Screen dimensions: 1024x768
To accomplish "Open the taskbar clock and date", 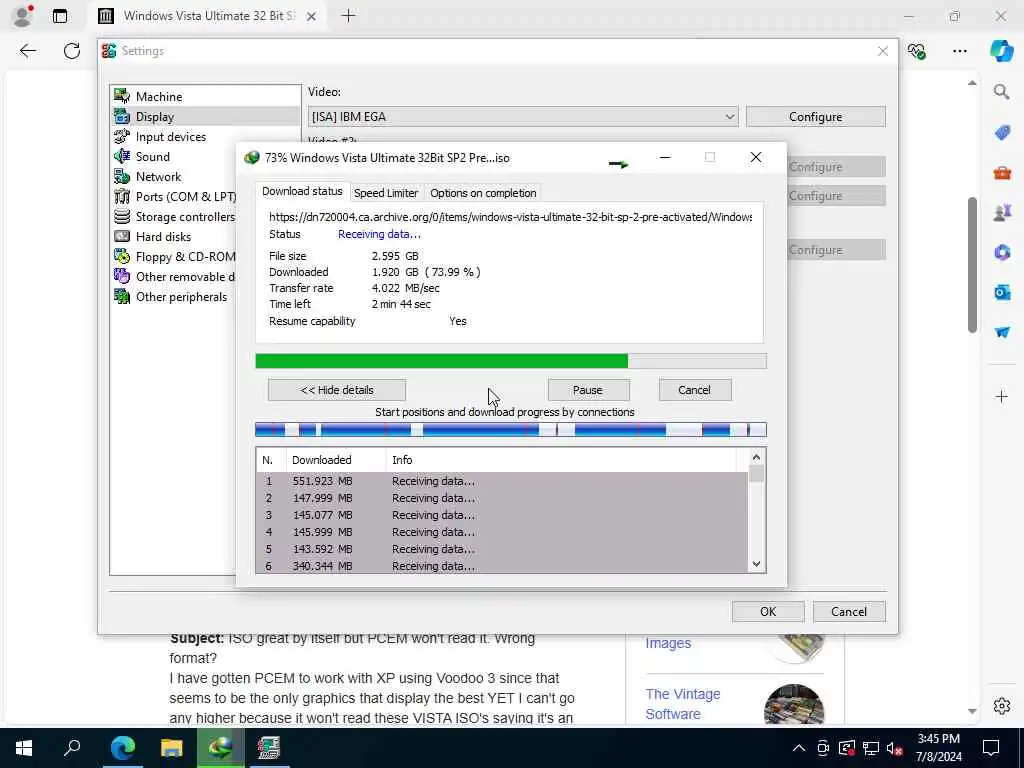I will tap(938, 748).
